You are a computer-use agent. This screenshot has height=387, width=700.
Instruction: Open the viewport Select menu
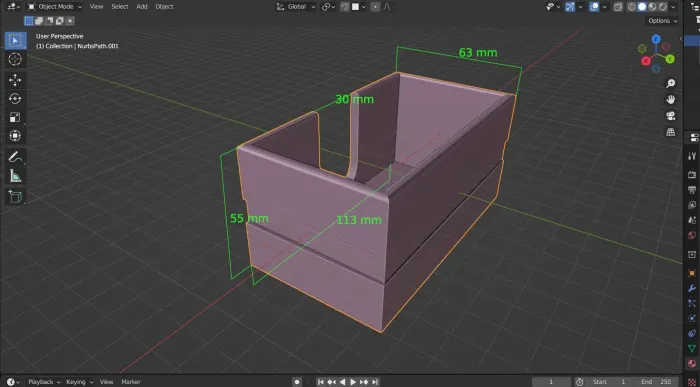click(120, 7)
